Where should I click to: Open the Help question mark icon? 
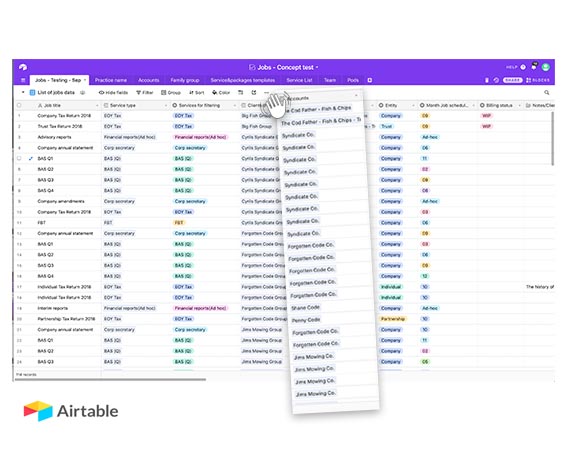(x=523, y=67)
